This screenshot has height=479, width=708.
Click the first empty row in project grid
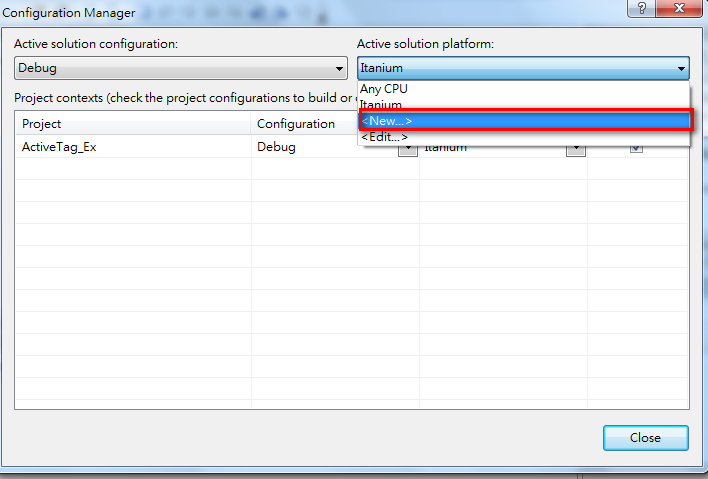pyautogui.click(x=132, y=169)
